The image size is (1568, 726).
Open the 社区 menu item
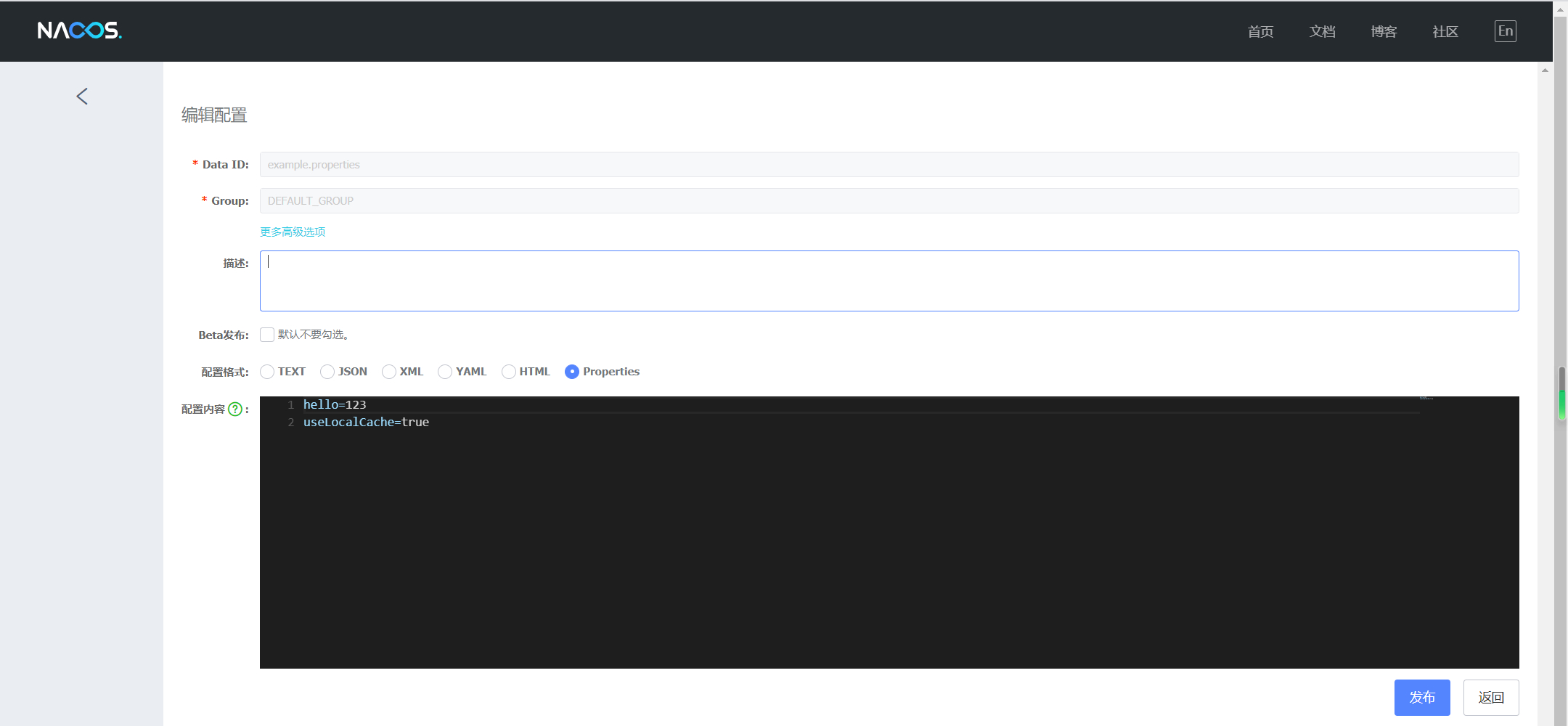1445,31
